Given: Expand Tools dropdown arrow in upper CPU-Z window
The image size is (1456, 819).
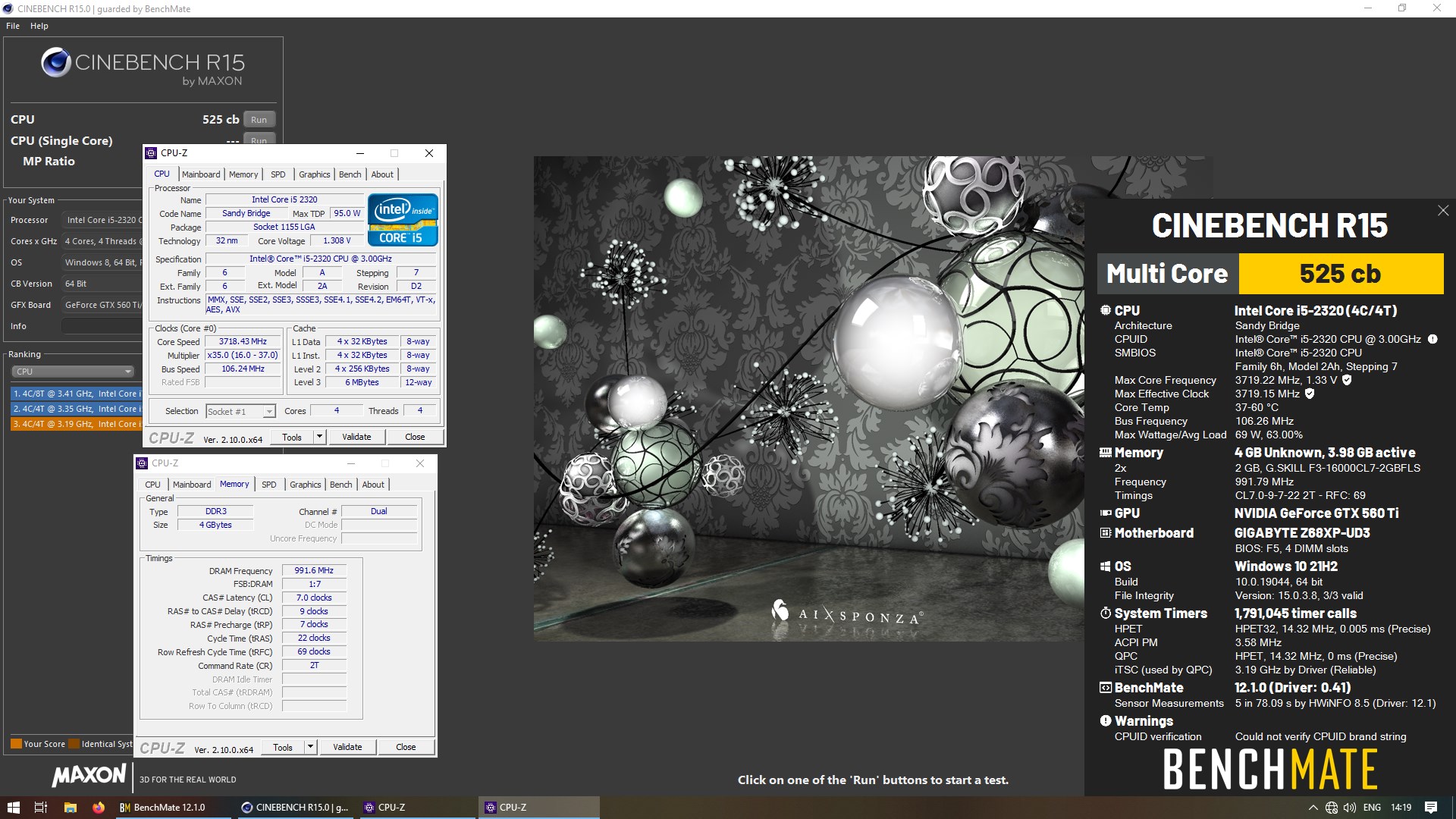Looking at the screenshot, I should [319, 437].
